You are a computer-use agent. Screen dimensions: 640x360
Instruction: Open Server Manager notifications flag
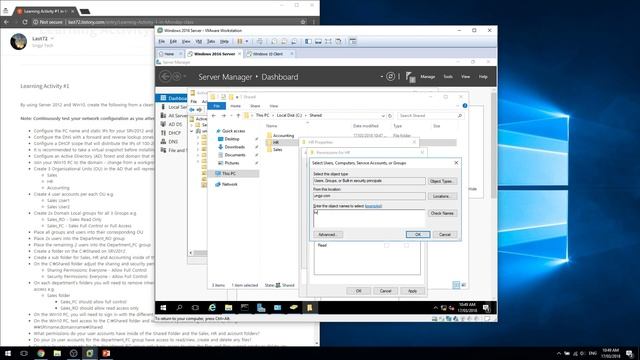410,77
